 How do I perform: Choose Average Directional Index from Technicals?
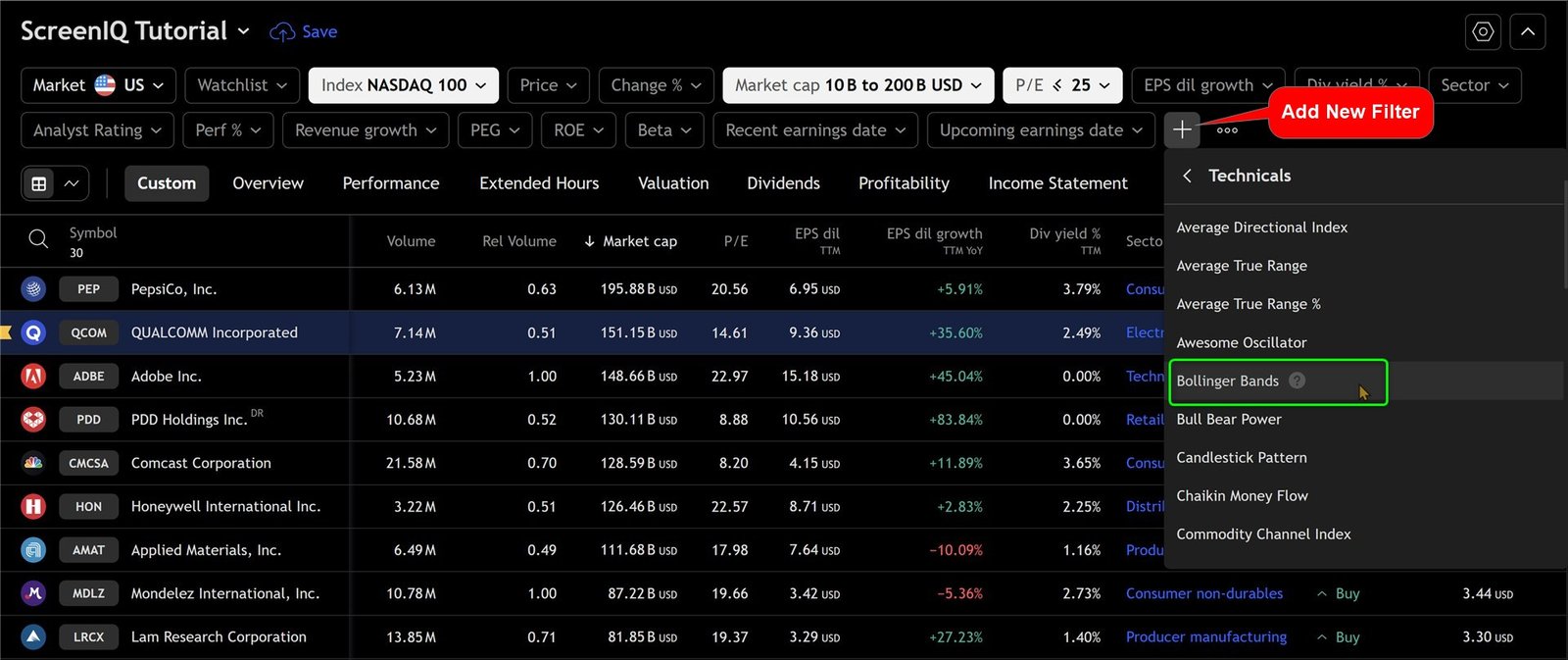(1363, 228)
